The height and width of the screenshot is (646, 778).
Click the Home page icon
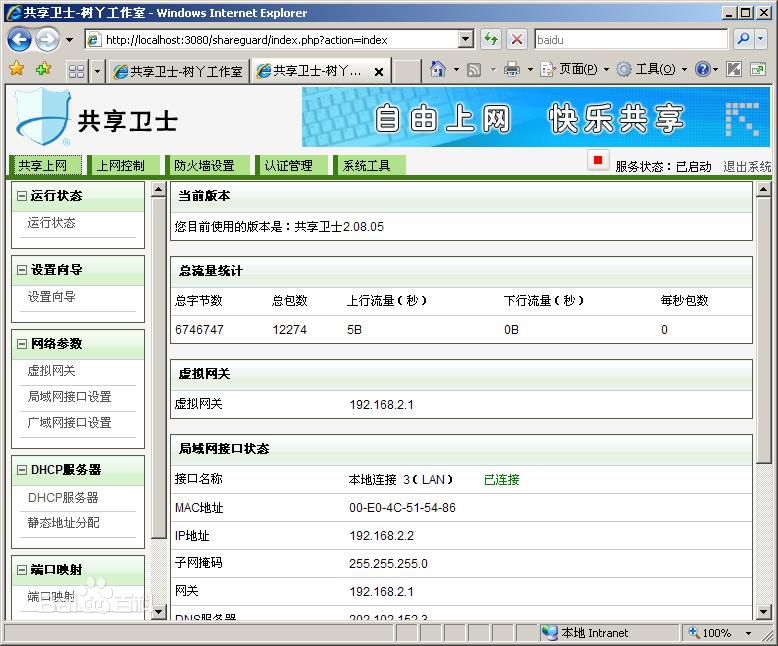point(437,69)
